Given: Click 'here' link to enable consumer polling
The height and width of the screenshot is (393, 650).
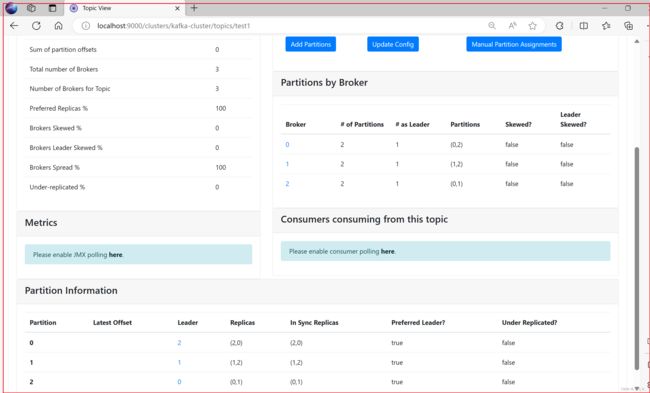Looking at the screenshot, I should [388, 251].
